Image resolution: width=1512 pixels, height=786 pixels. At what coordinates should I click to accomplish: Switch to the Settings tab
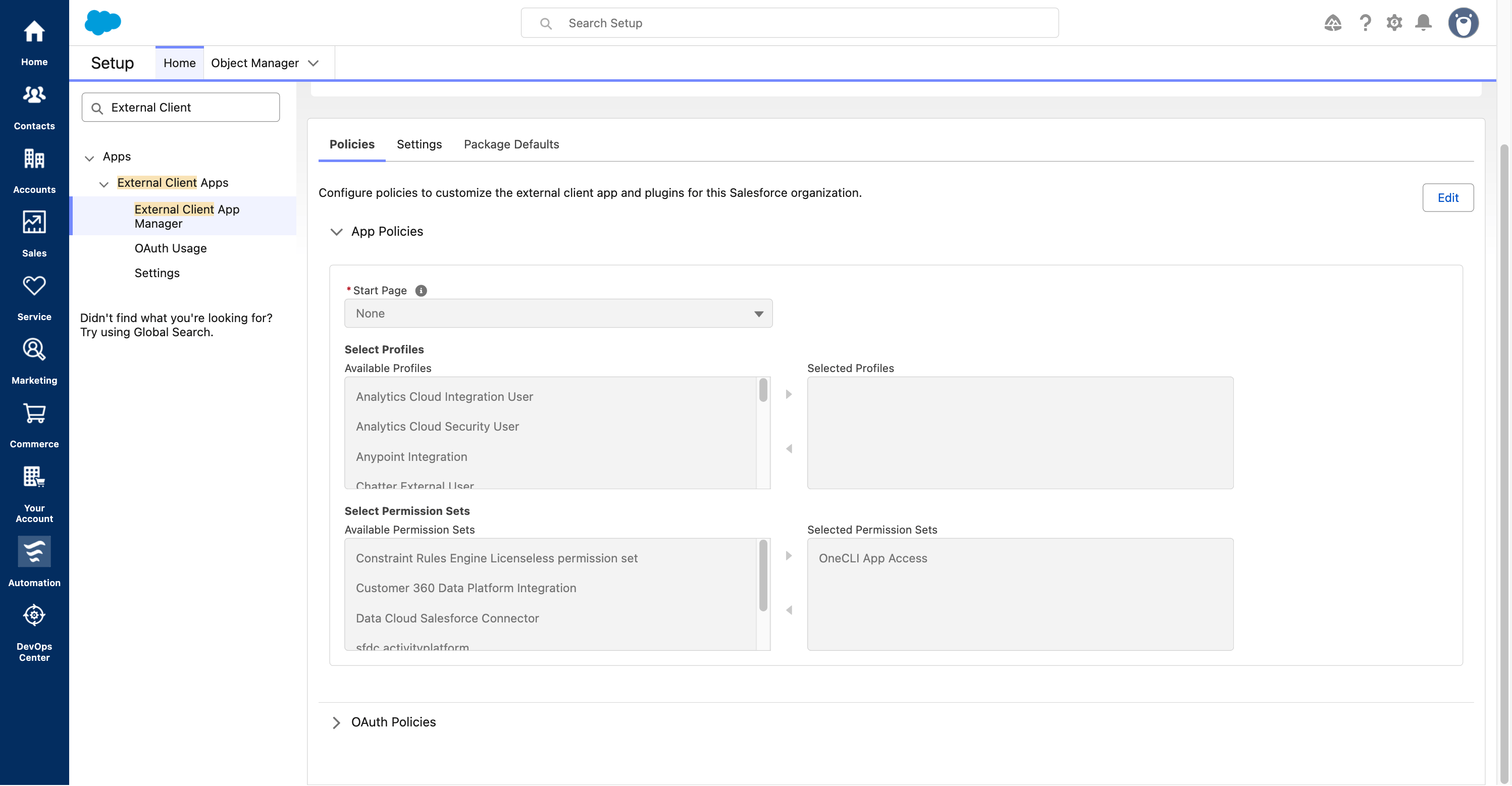coord(419,144)
